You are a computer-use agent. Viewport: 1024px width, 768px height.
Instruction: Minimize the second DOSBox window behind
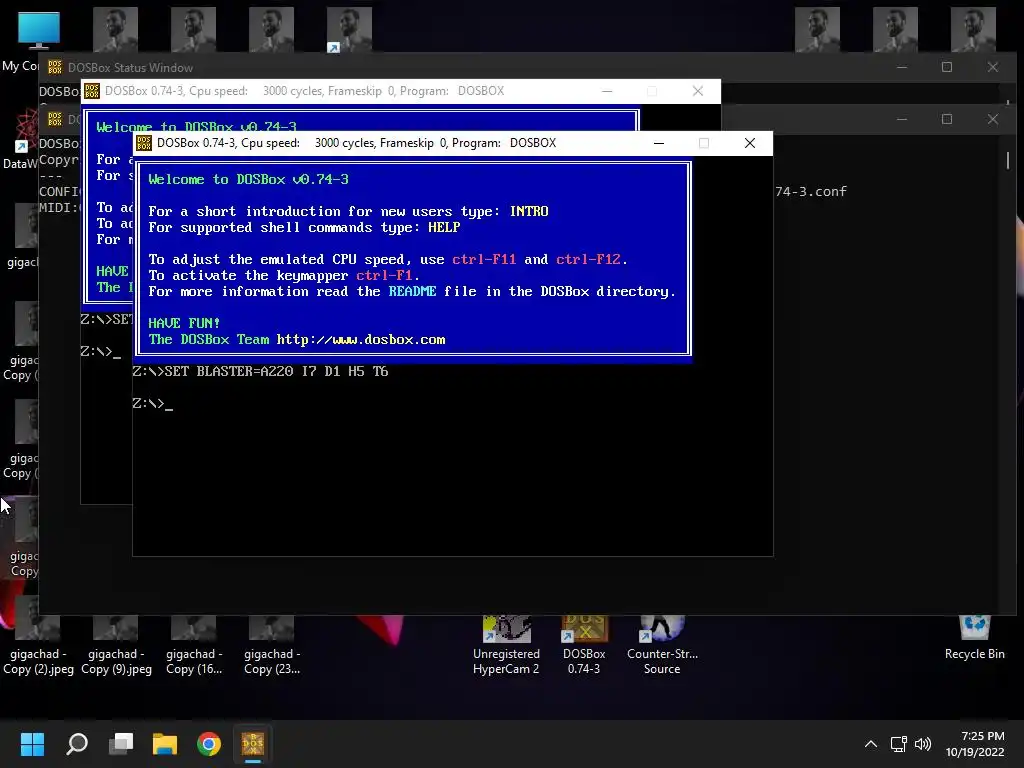click(x=607, y=91)
